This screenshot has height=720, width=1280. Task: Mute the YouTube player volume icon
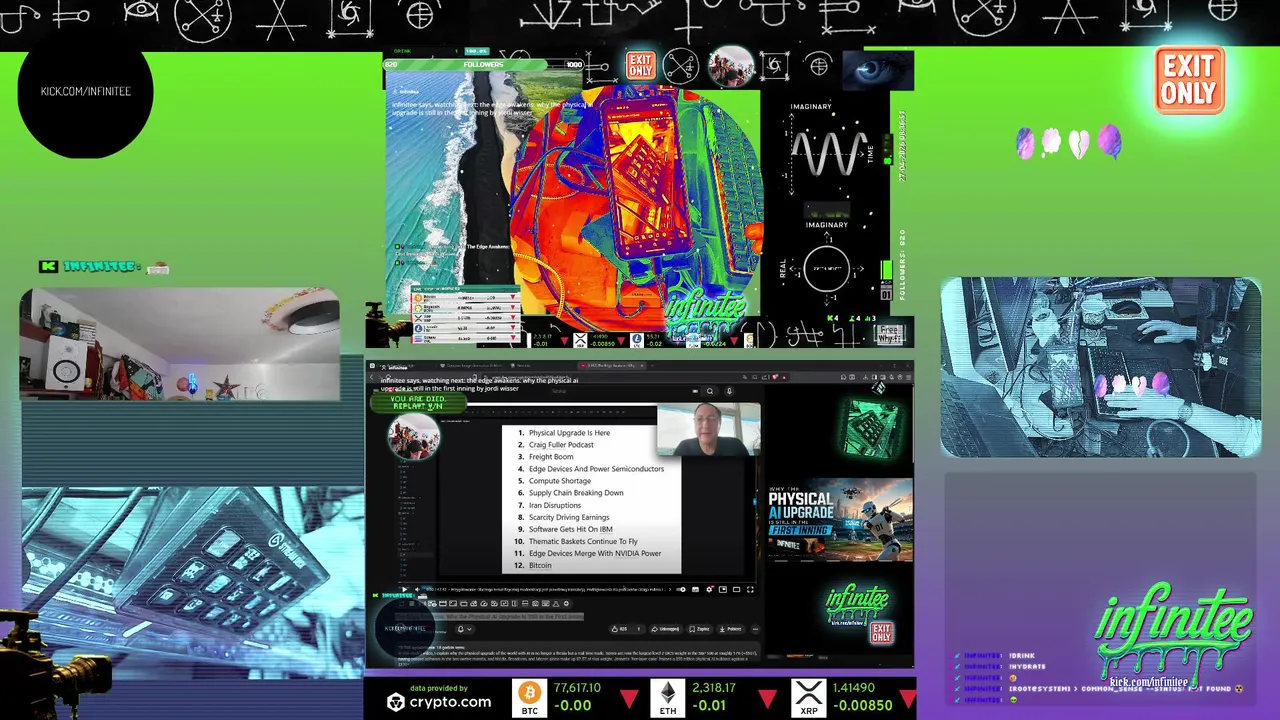point(418,589)
